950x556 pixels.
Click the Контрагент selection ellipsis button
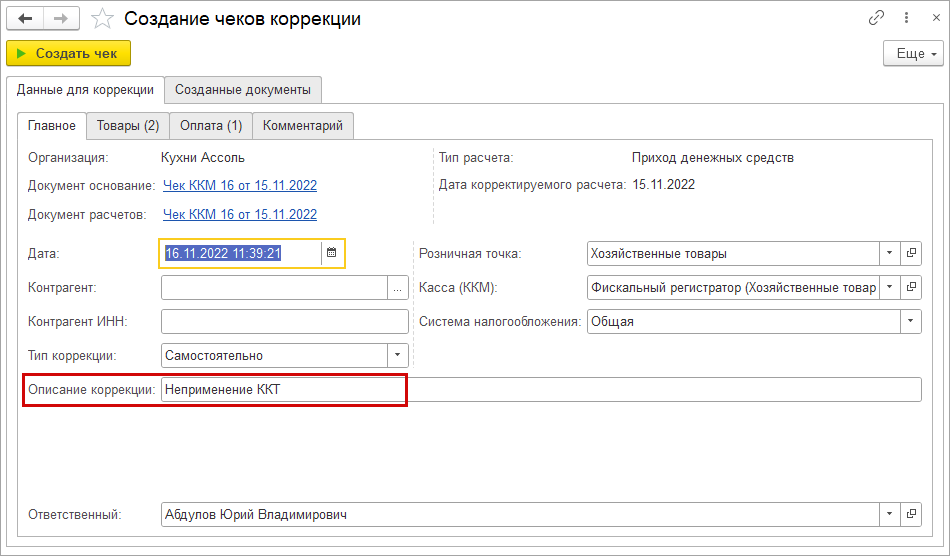click(398, 288)
